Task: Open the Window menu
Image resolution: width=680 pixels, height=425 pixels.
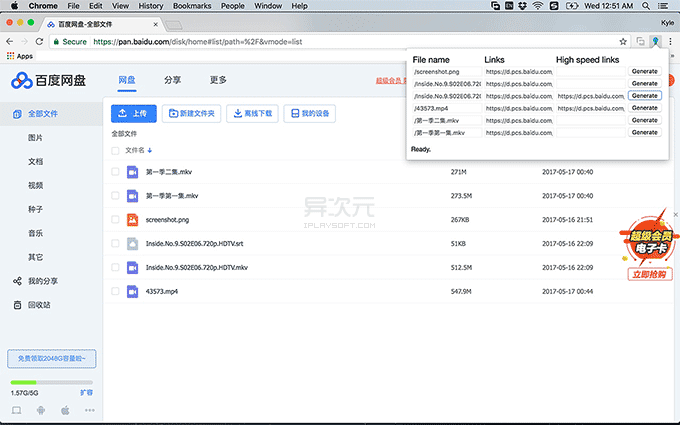Action: [x=268, y=6]
